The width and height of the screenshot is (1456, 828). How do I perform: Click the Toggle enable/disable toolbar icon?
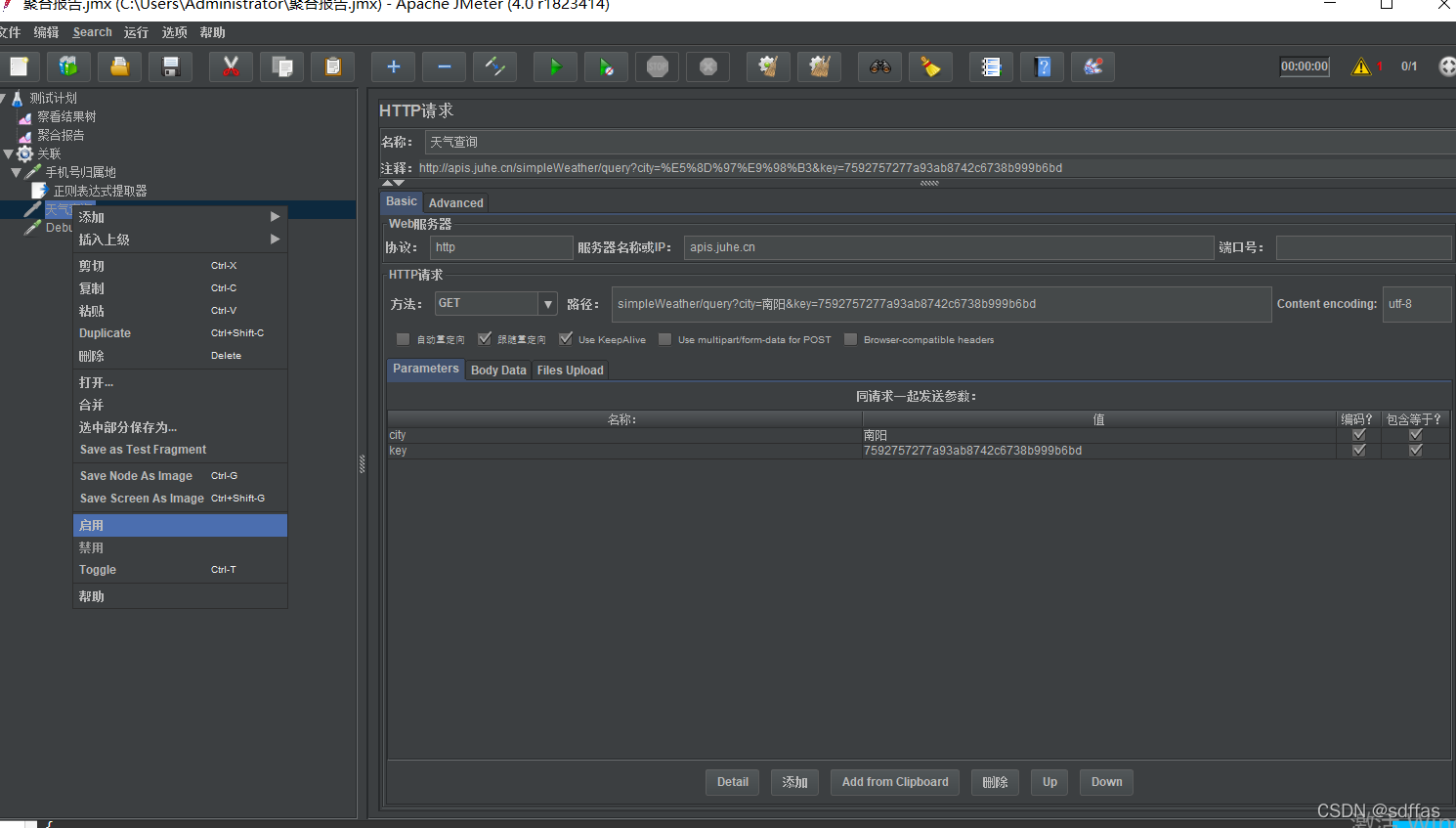tap(494, 66)
